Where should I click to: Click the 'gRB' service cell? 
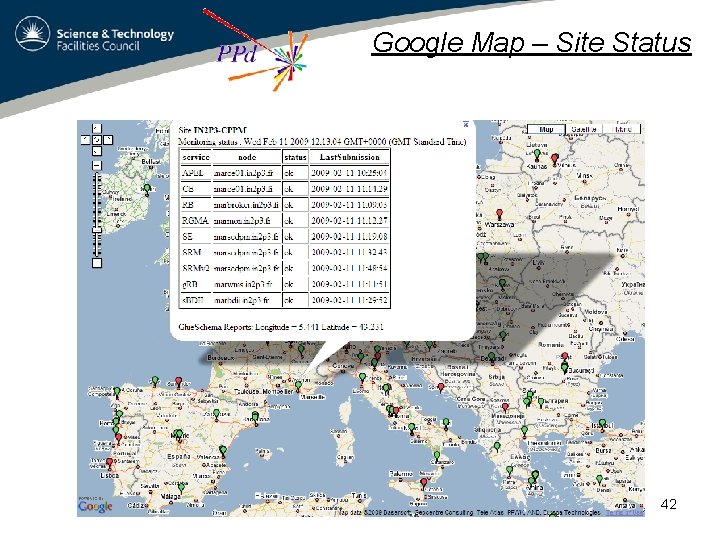[x=196, y=284]
